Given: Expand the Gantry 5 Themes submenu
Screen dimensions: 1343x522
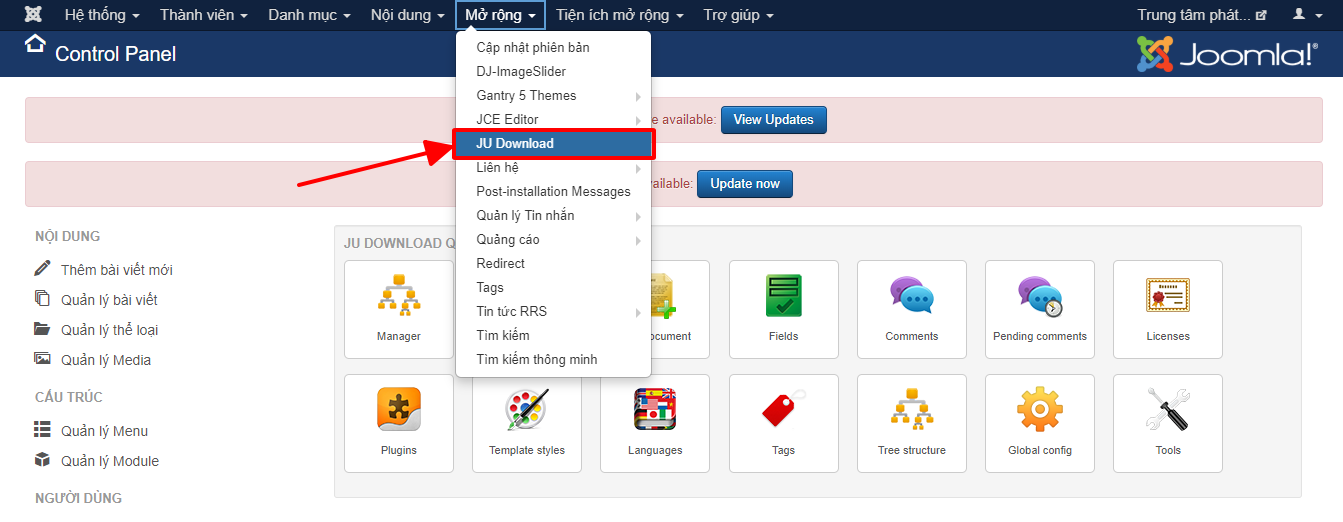Looking at the screenshot, I should click(x=553, y=96).
